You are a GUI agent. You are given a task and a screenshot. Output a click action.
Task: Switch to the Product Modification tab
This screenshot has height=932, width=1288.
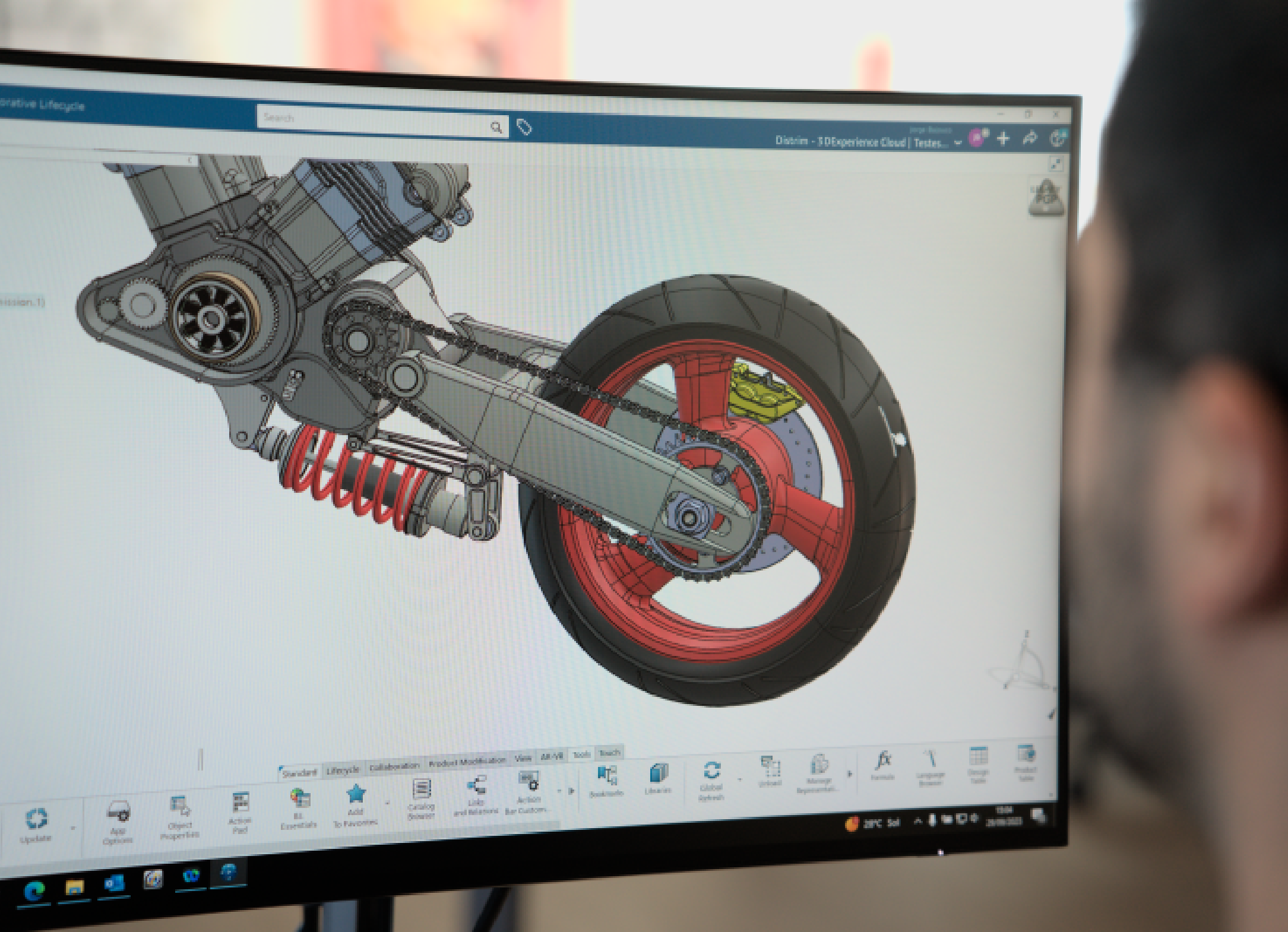[x=467, y=762]
